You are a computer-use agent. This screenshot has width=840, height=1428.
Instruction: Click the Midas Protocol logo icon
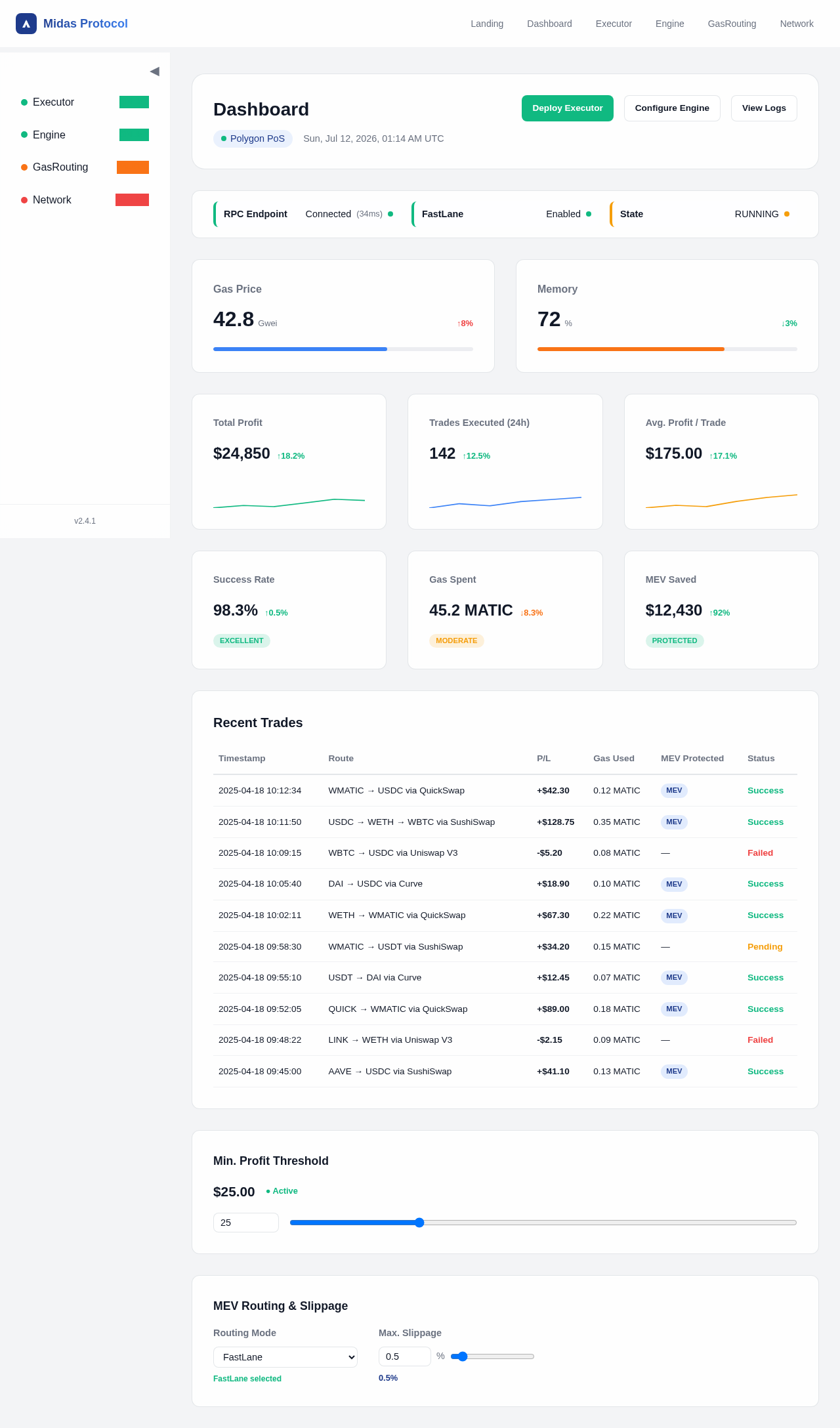(x=26, y=24)
